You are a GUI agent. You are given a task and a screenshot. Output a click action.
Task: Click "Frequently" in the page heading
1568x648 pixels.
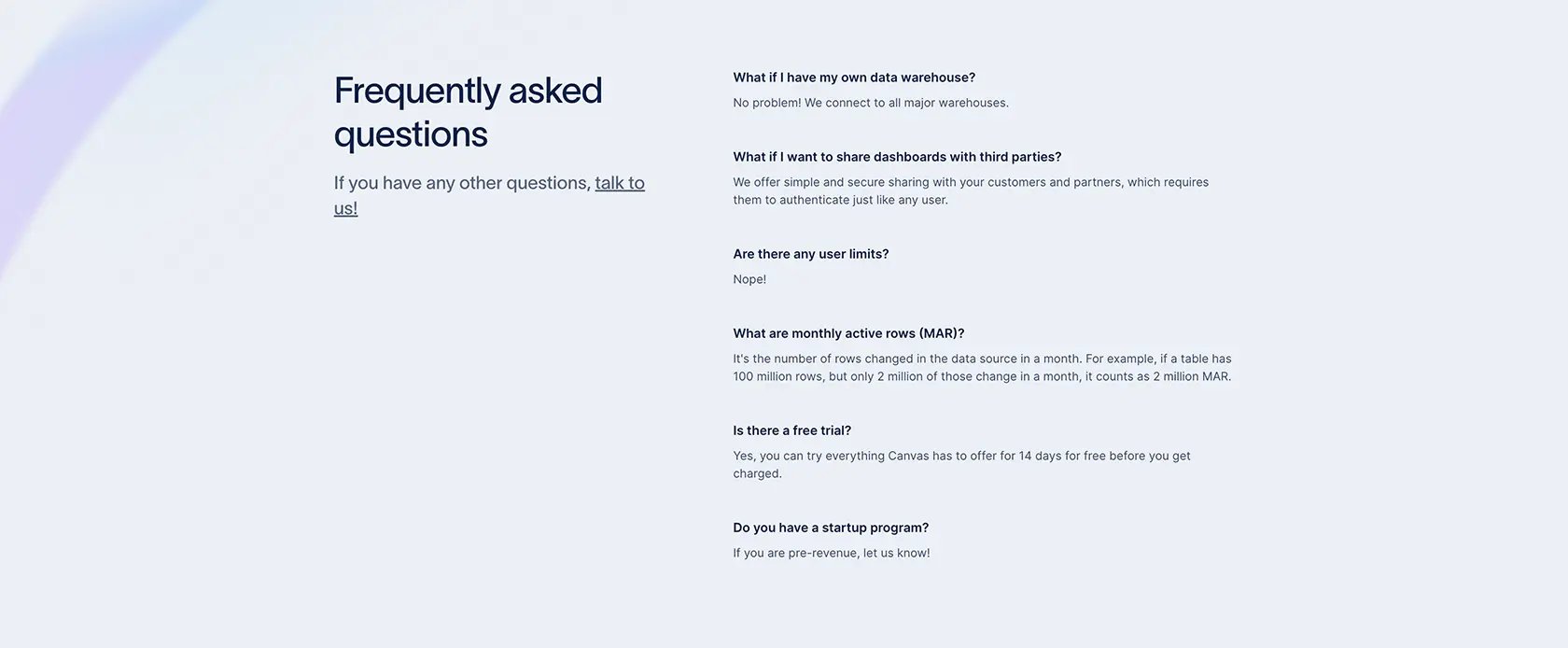point(417,91)
